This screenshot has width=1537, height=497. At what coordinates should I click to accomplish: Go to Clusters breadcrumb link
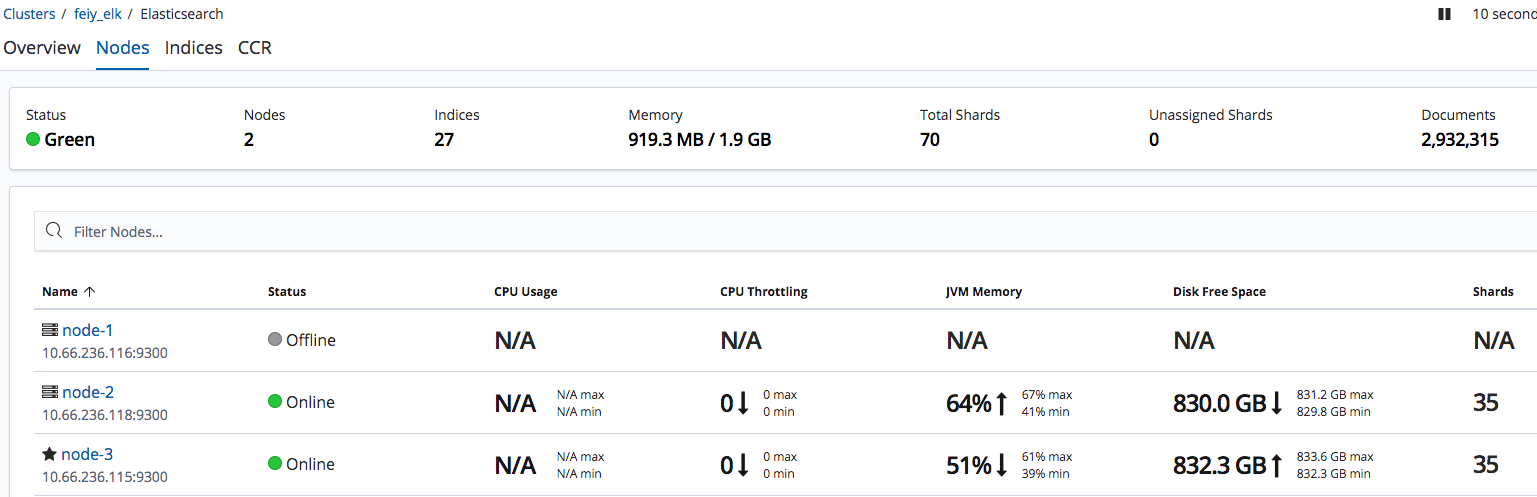point(30,14)
